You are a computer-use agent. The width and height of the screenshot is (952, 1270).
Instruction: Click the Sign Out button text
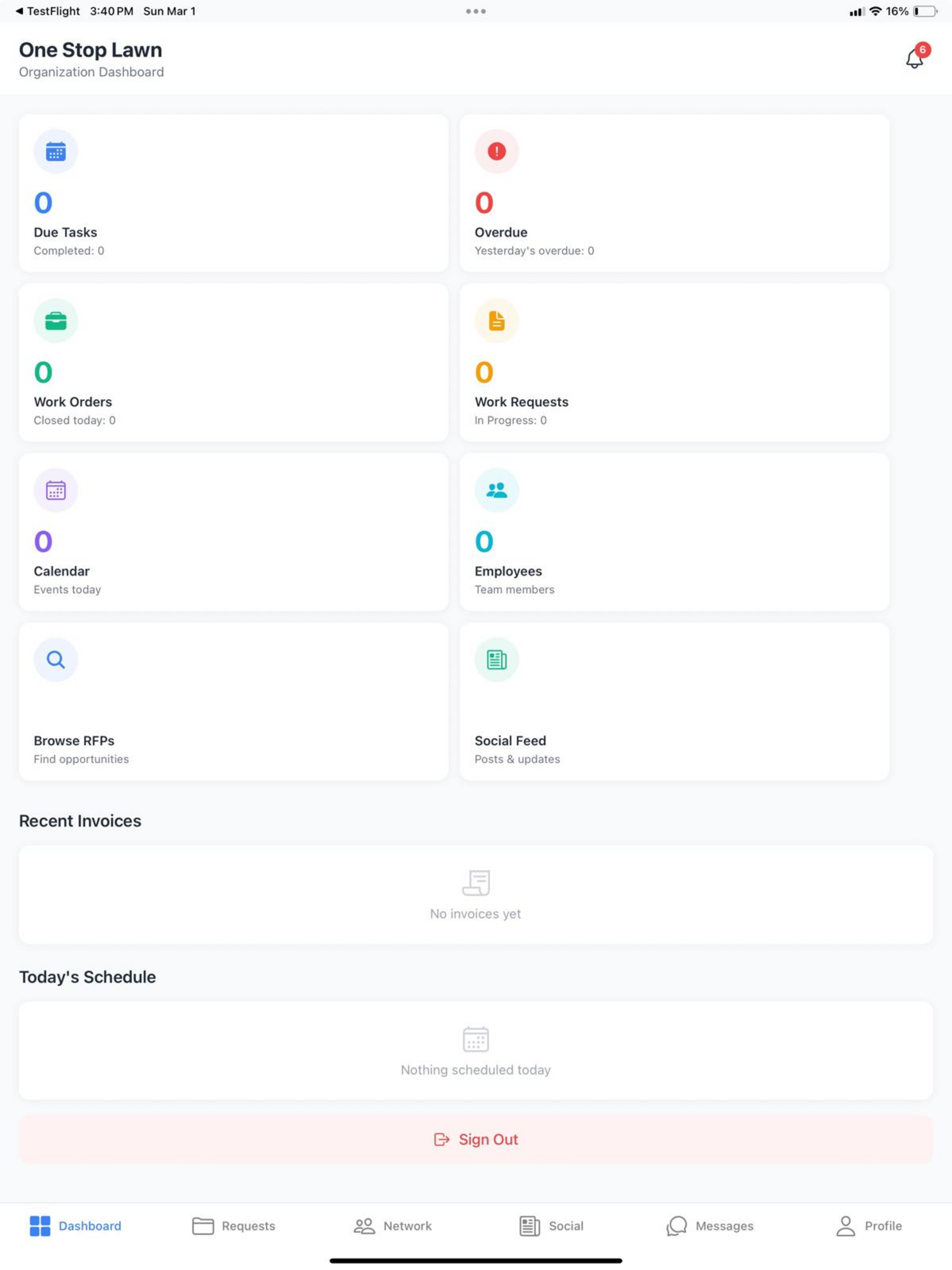(x=489, y=1139)
